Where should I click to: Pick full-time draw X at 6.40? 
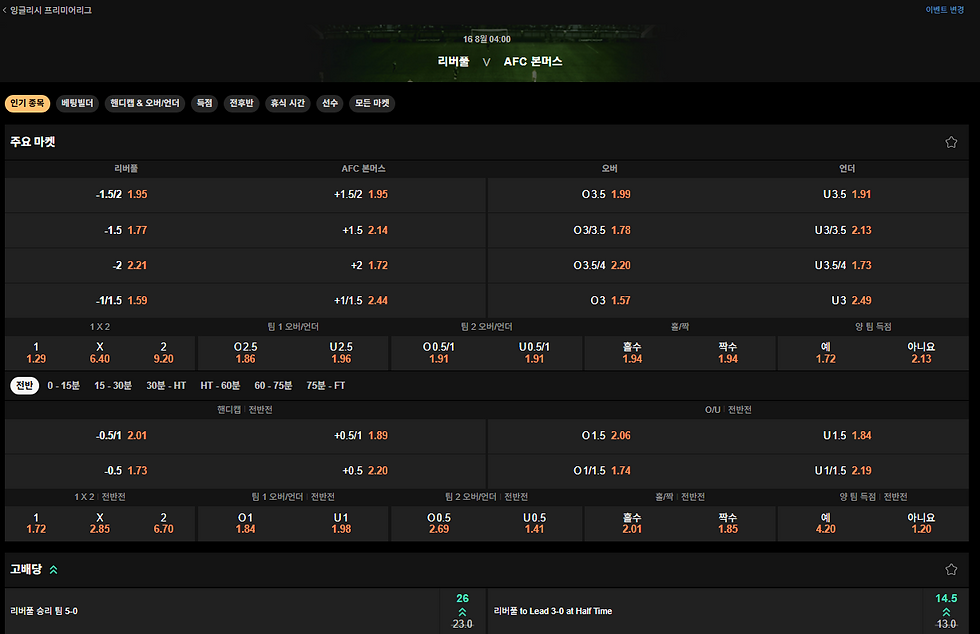coord(100,353)
